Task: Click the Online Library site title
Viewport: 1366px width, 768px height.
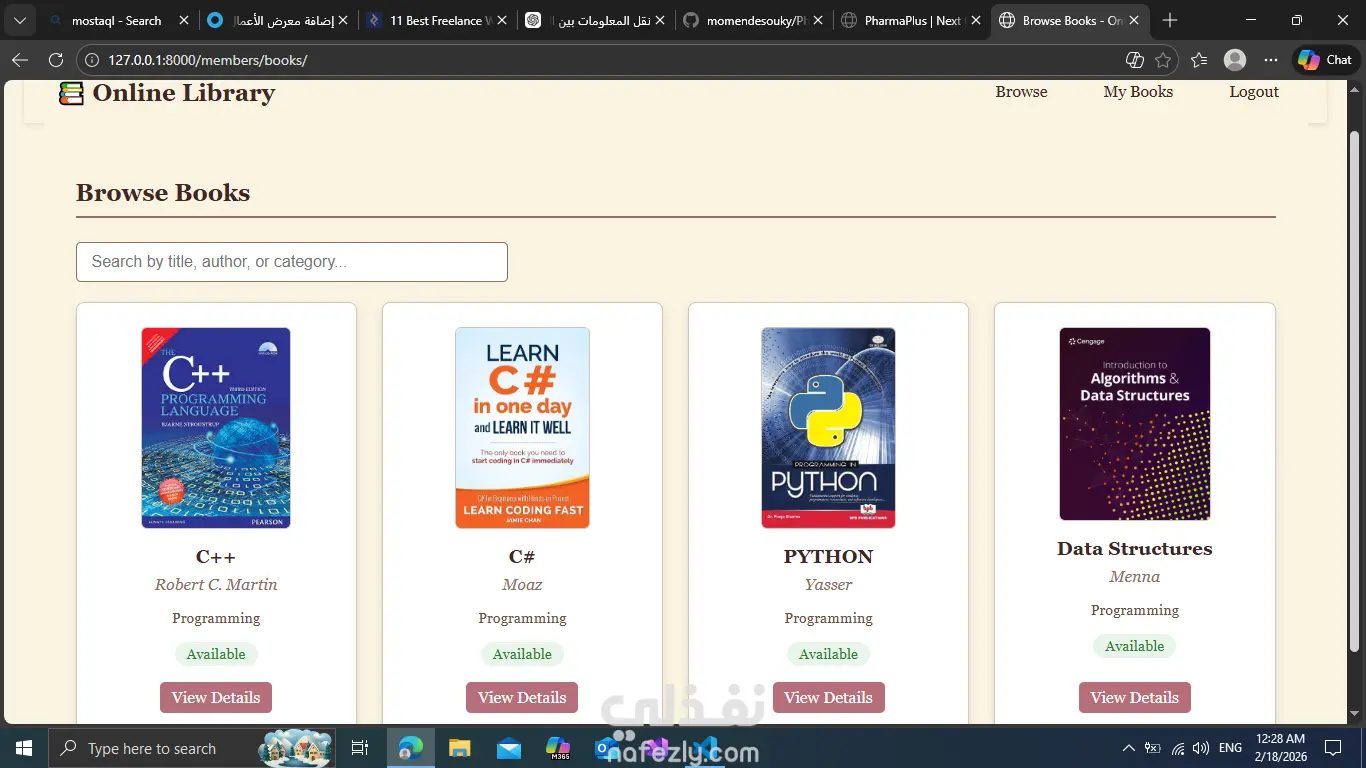Action: pyautogui.click(x=184, y=93)
